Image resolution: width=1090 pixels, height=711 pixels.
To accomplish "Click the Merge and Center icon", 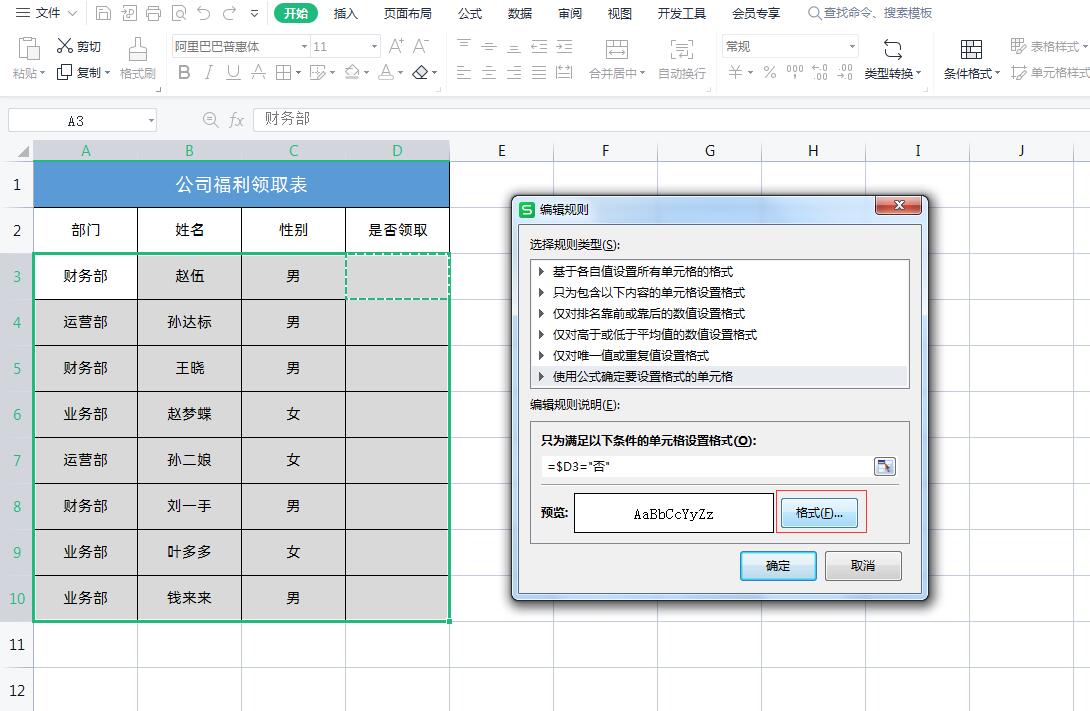I will [617, 49].
